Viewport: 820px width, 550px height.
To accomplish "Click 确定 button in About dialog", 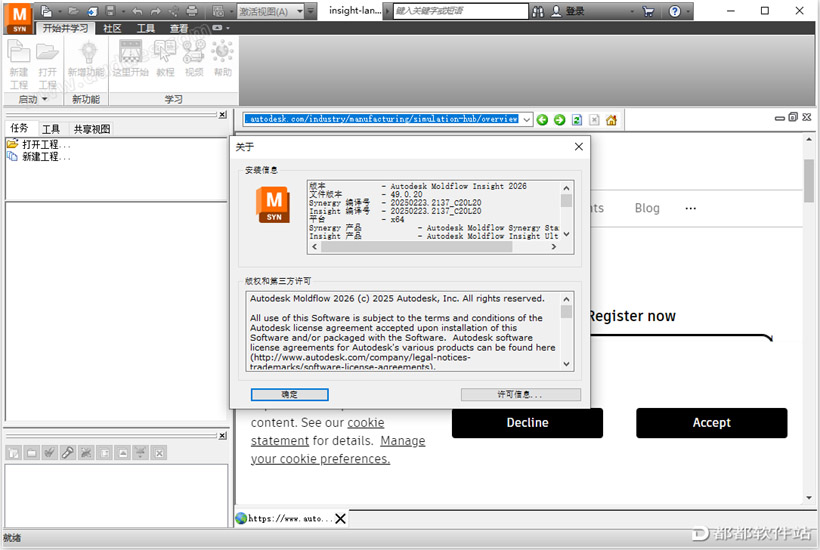I will (x=290, y=394).
